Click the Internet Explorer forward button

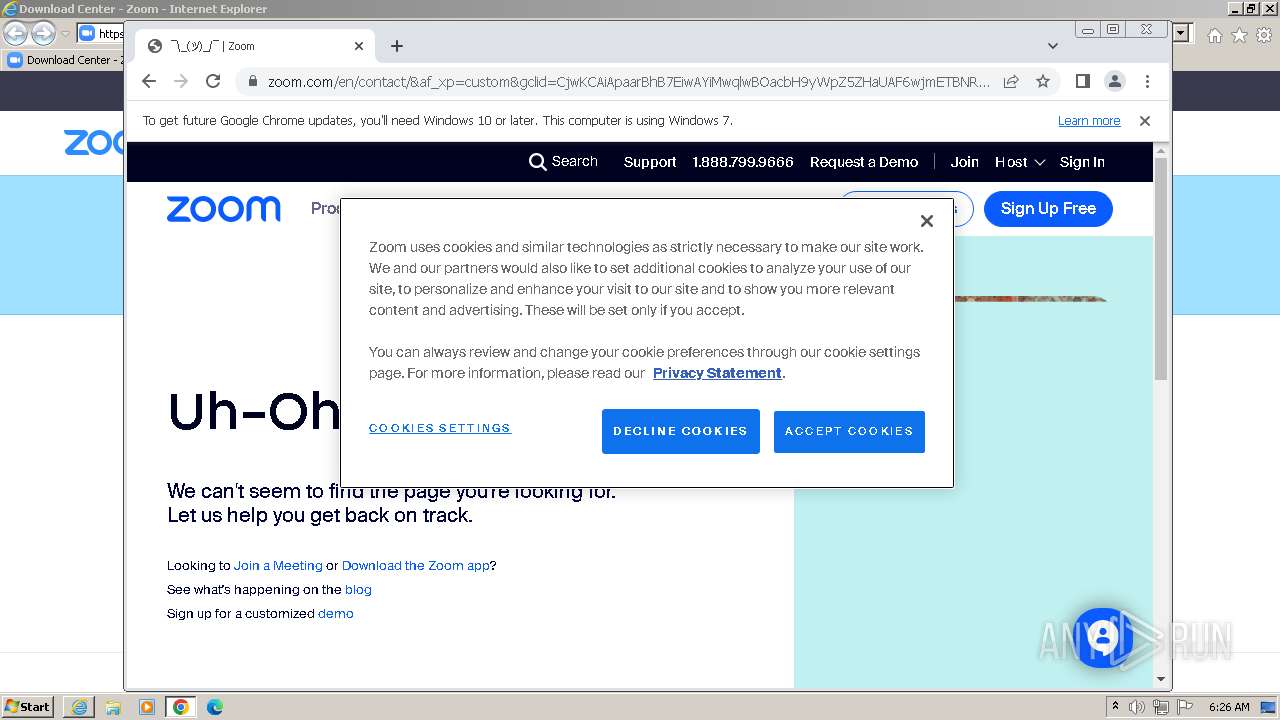click(x=43, y=33)
